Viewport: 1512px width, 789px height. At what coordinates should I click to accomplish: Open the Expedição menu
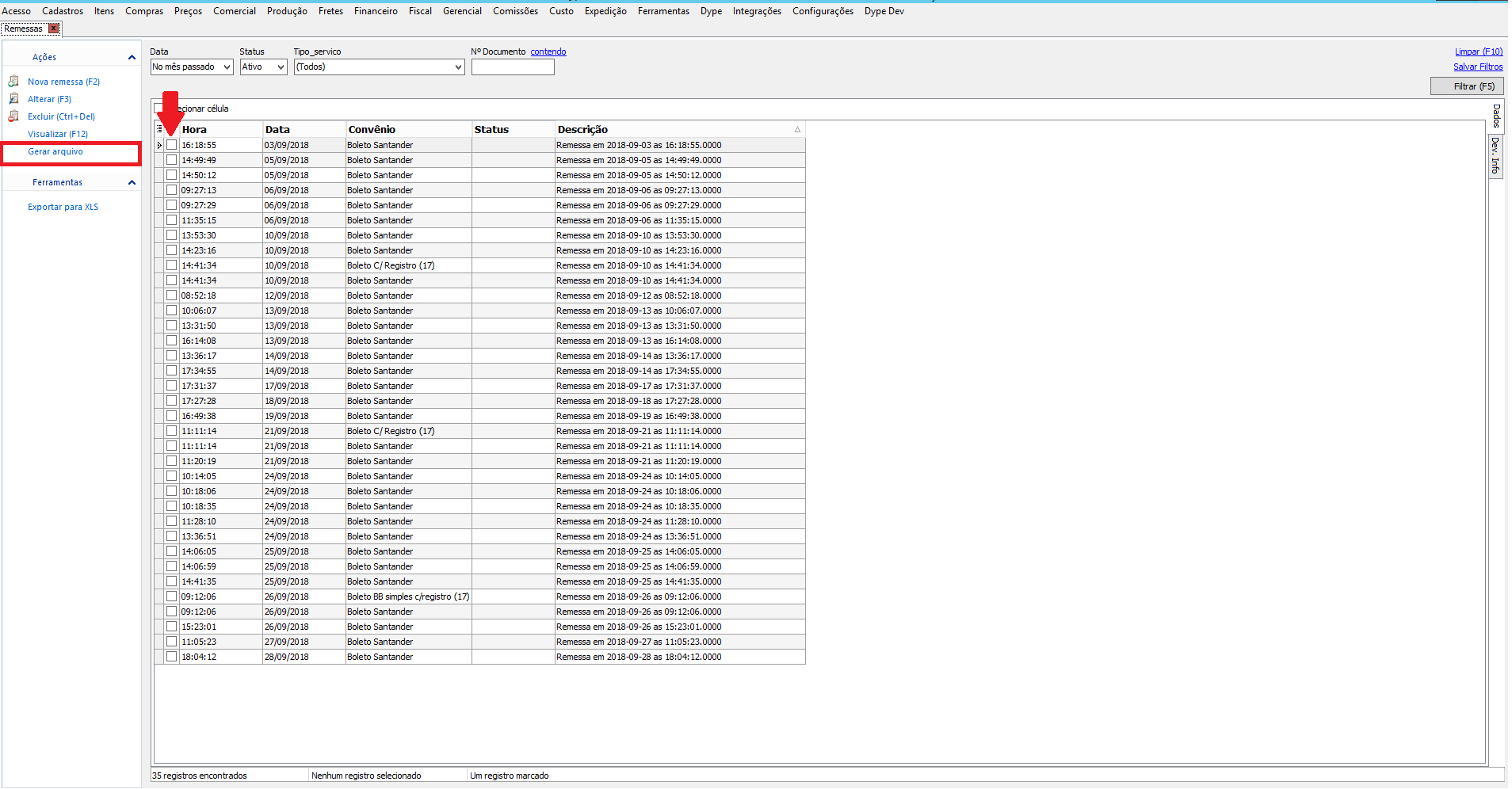(605, 11)
